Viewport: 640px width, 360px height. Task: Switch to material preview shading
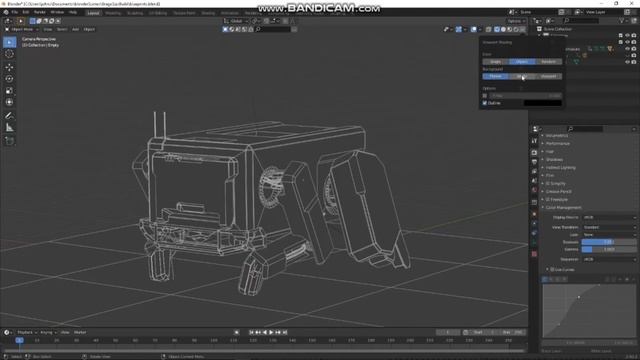click(509, 29)
